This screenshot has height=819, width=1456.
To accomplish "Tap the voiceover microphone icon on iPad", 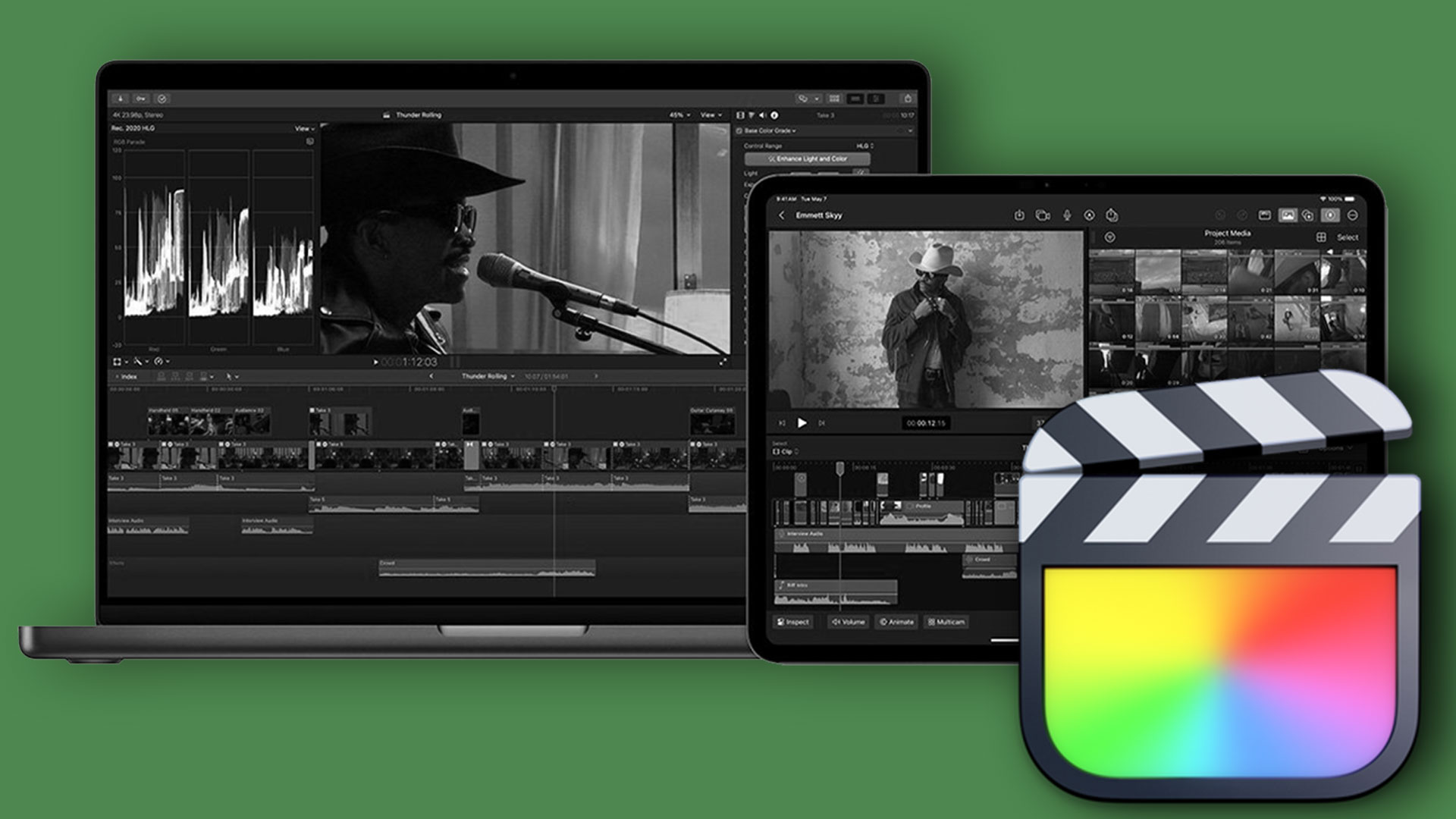I will (x=1067, y=215).
